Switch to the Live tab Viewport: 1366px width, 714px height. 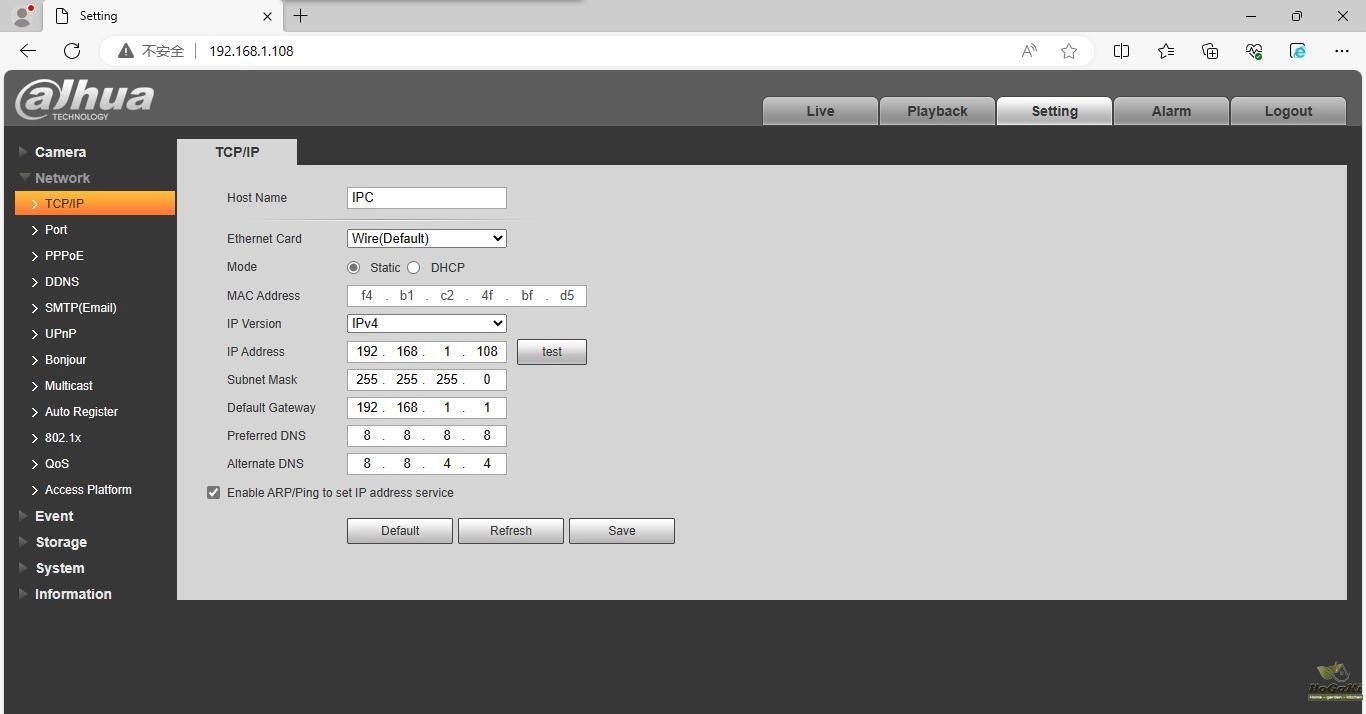coord(820,111)
